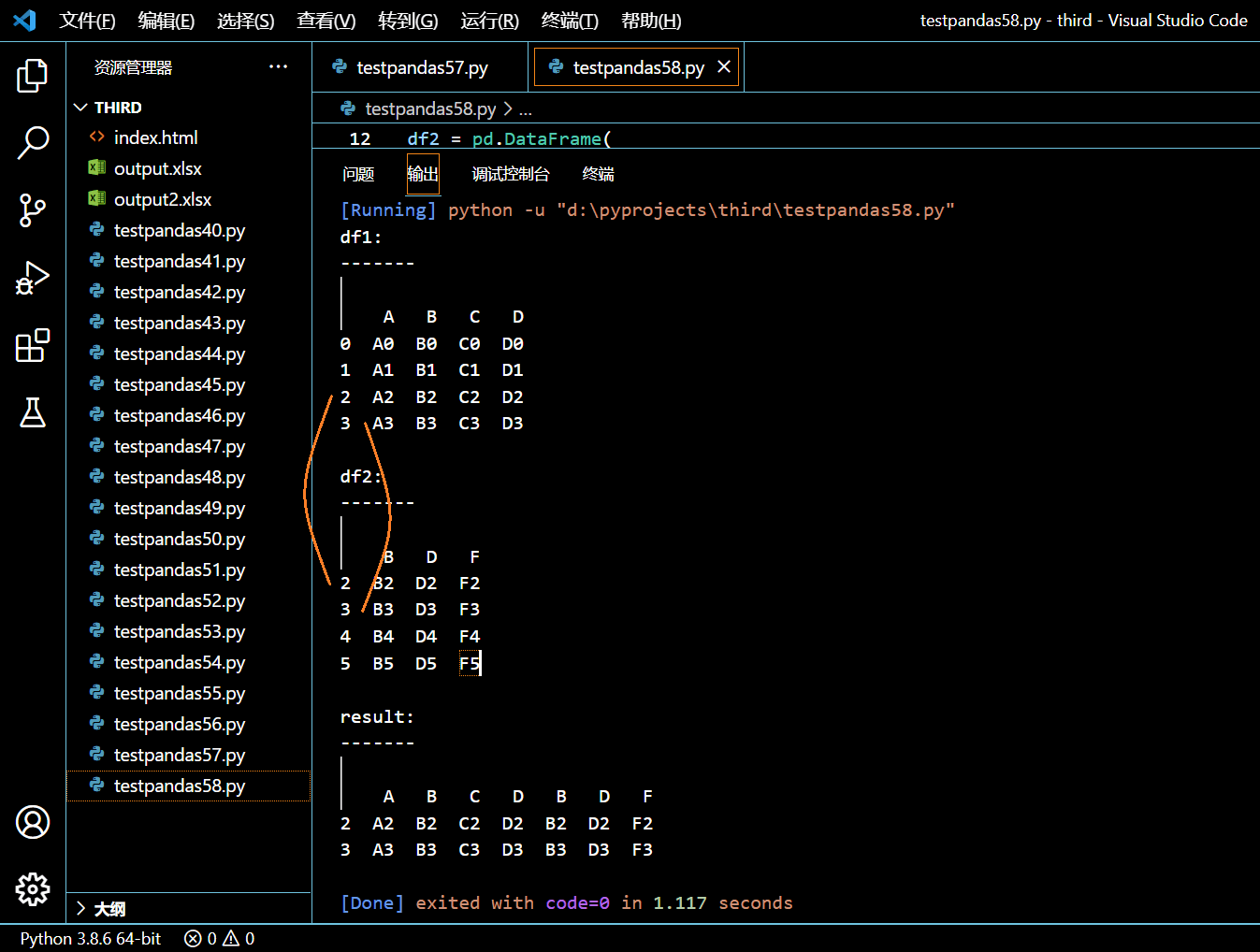Open testpandas47.py in the explorer
1260x952 pixels.
[189, 446]
